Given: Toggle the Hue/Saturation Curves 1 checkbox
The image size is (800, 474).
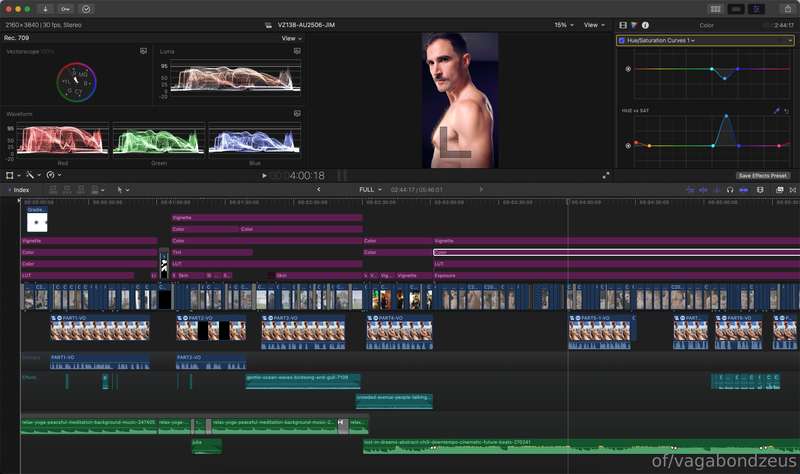Looking at the screenshot, I should point(621,40).
